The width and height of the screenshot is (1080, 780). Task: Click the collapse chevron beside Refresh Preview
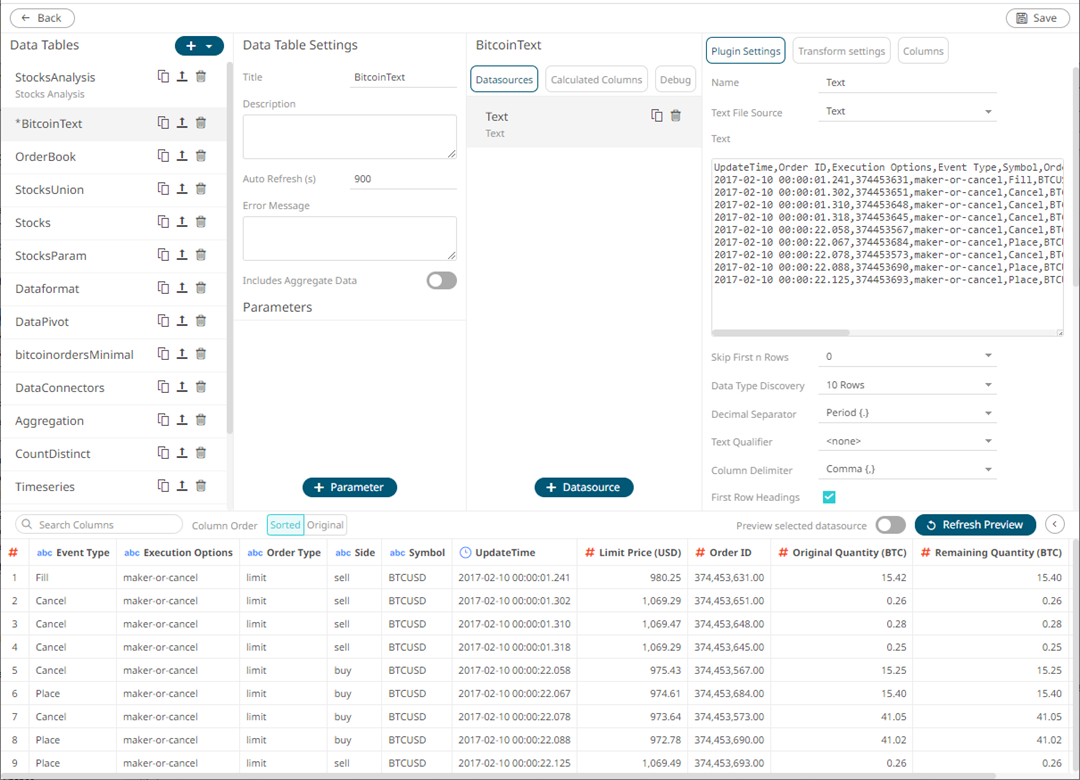click(1055, 524)
